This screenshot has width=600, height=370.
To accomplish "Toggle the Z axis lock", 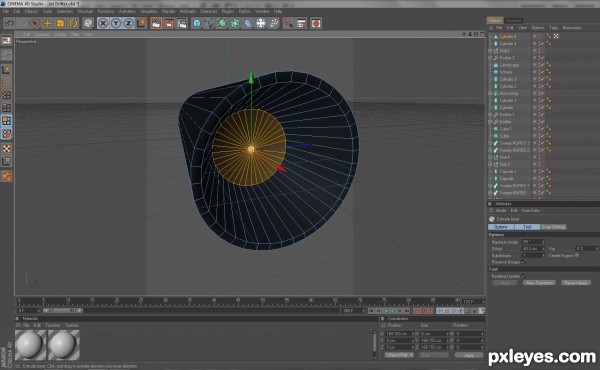I will 129,23.
